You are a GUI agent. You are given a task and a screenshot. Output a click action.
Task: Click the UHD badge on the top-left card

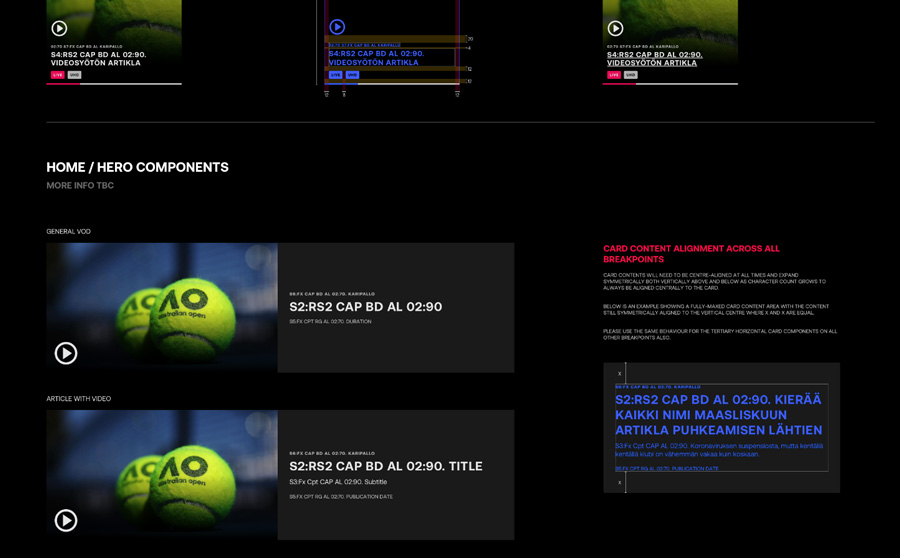click(74, 75)
